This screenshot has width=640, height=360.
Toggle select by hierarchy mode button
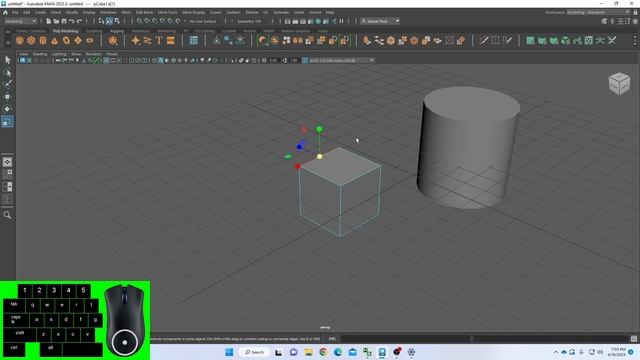101,21
